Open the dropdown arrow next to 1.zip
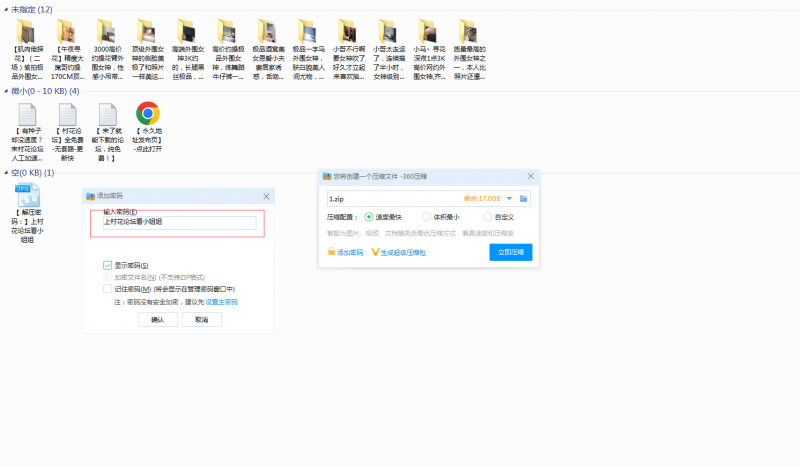800x467 pixels. tap(509, 199)
